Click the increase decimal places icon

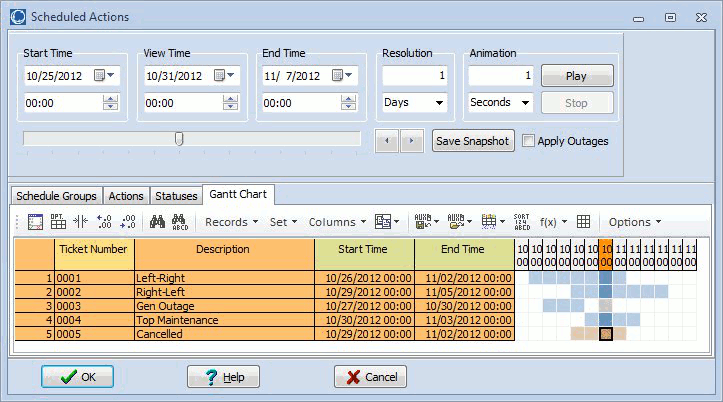click(104, 222)
